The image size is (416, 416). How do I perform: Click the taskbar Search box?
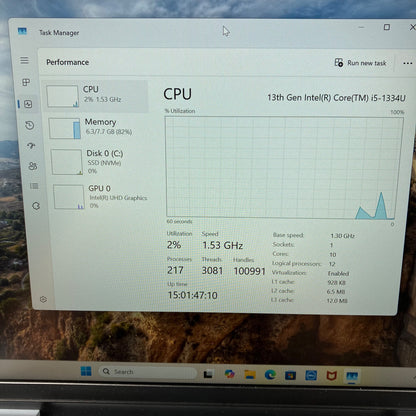tap(148, 371)
